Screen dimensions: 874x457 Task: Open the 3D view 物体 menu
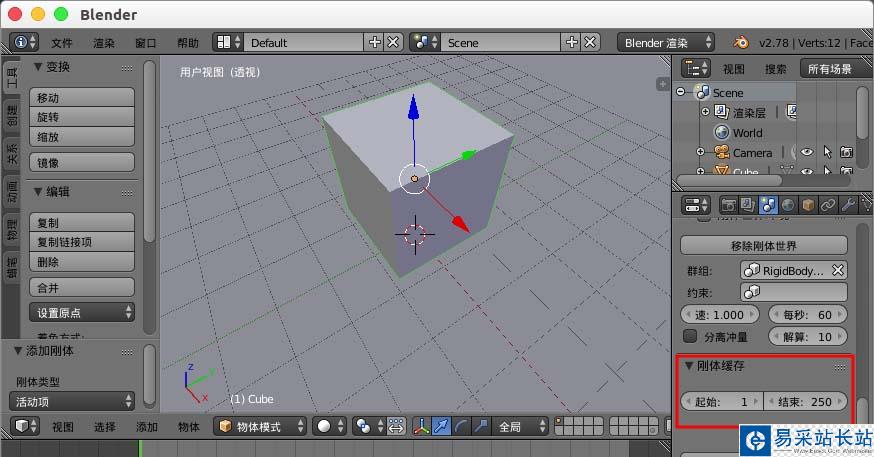tap(189, 427)
